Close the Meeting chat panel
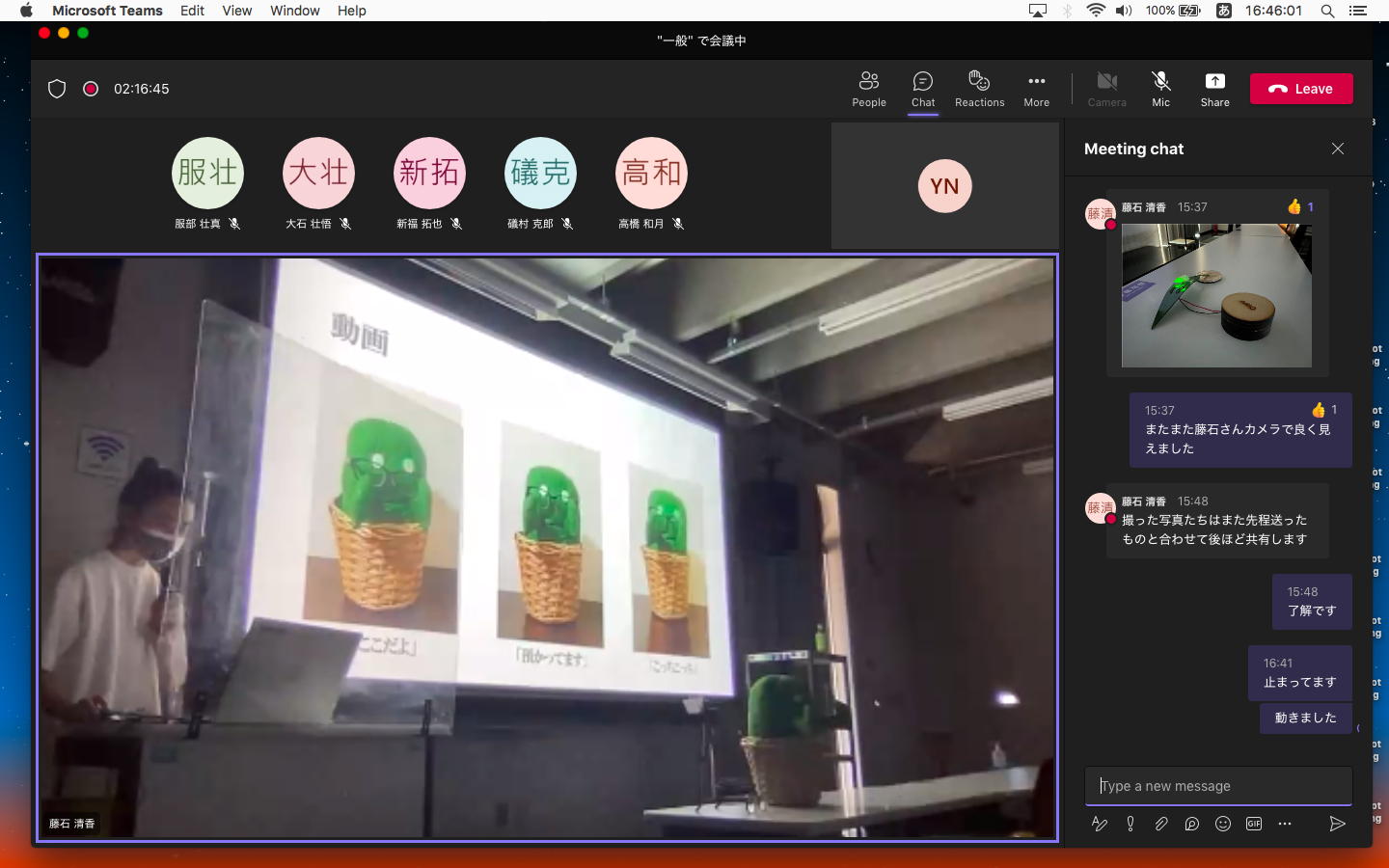The width and height of the screenshot is (1389, 868). tap(1337, 149)
